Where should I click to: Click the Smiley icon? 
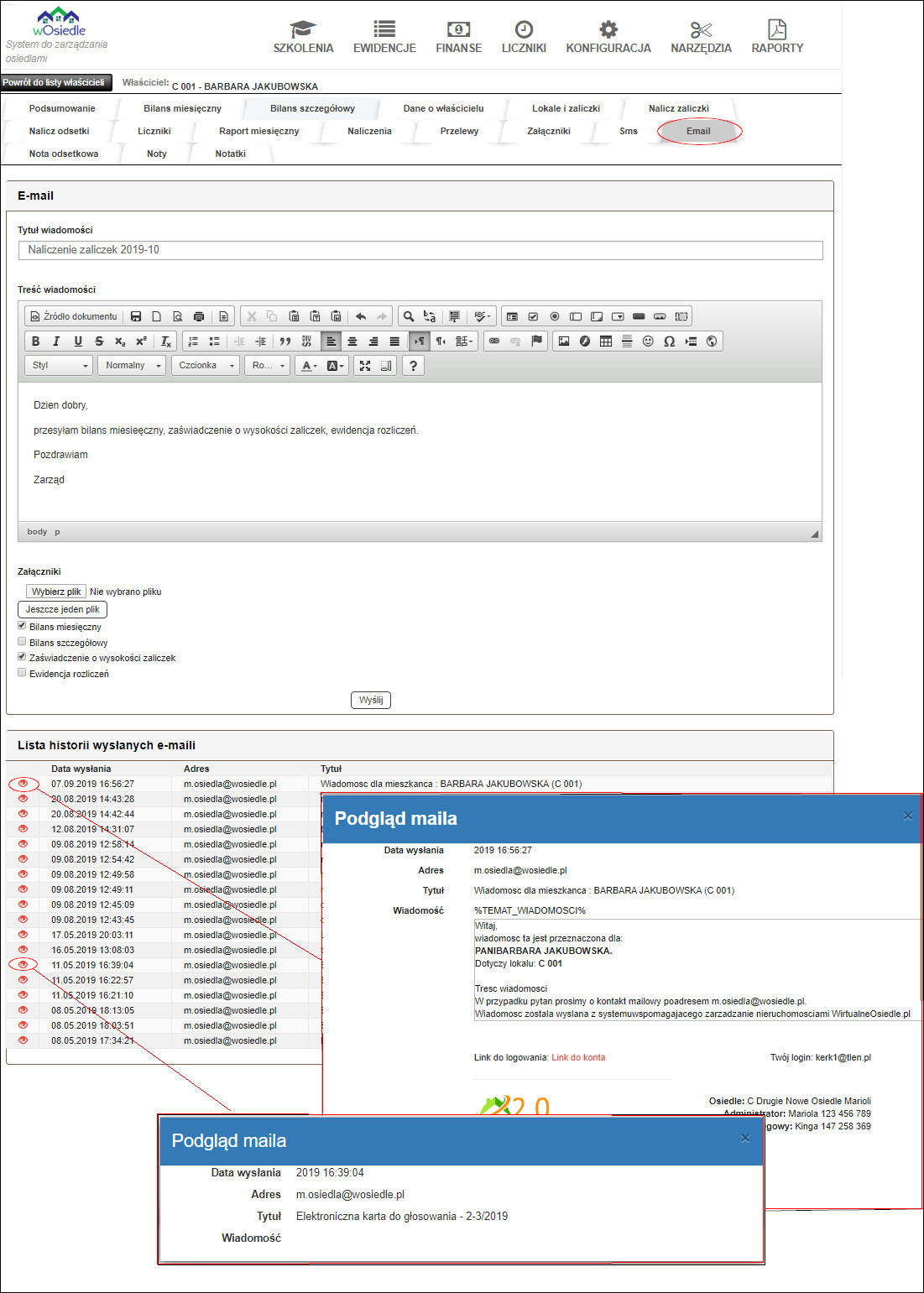point(648,341)
